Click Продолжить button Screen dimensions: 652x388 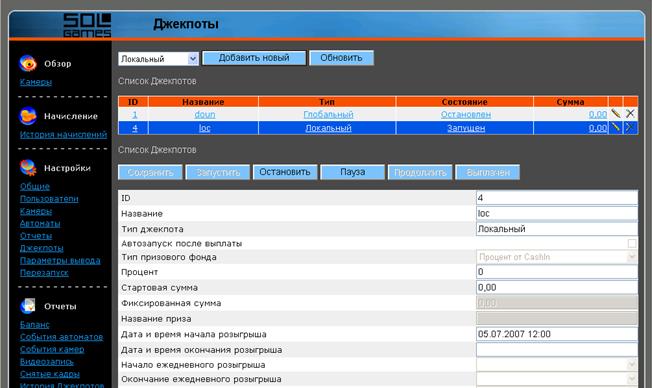pyautogui.click(x=420, y=172)
